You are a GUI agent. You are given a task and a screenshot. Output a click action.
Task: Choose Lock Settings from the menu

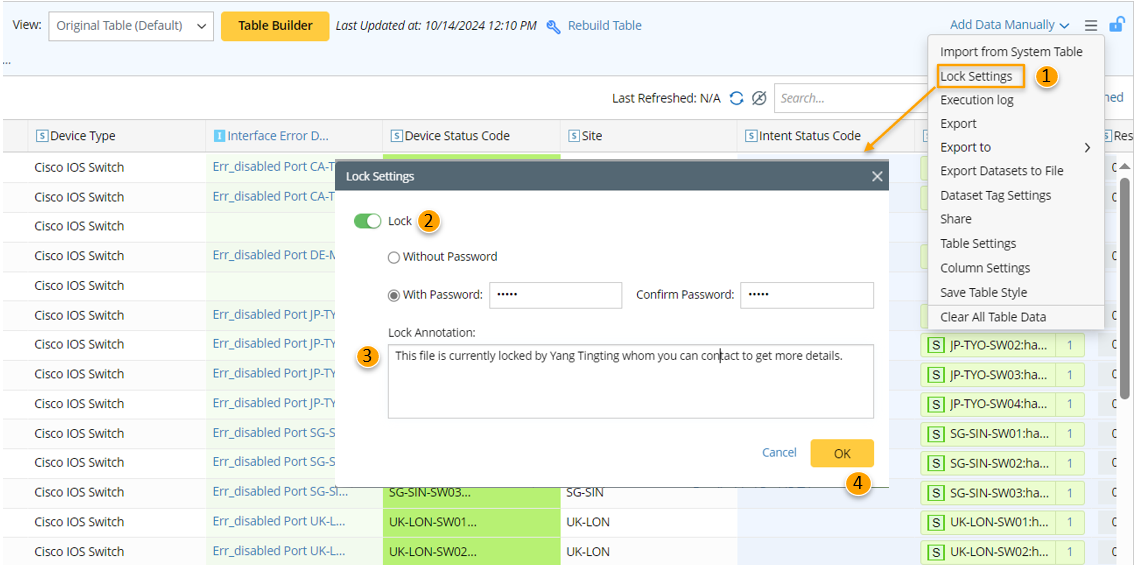pyautogui.click(x=976, y=76)
